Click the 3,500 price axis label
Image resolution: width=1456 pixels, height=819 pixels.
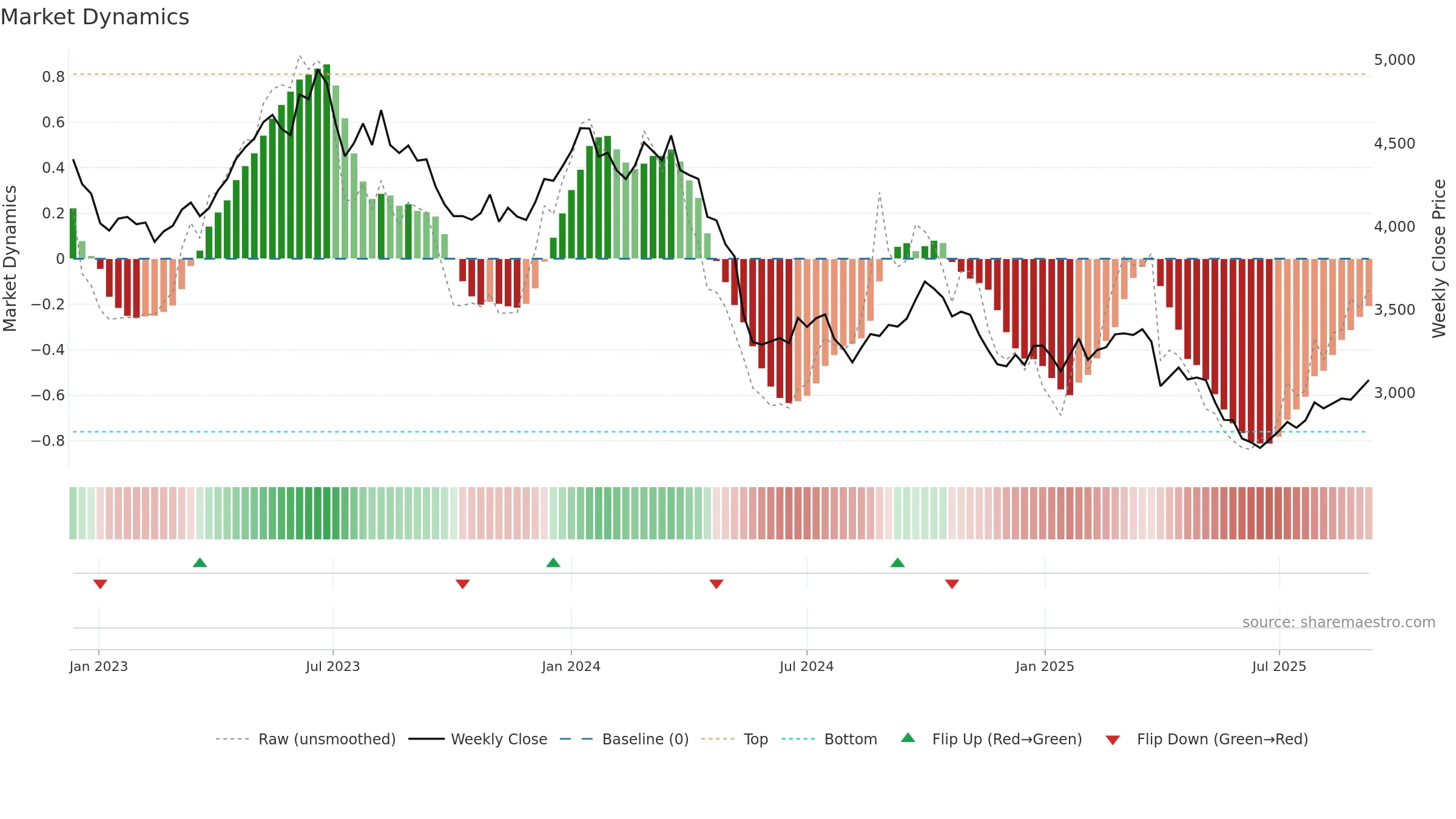tap(1395, 309)
